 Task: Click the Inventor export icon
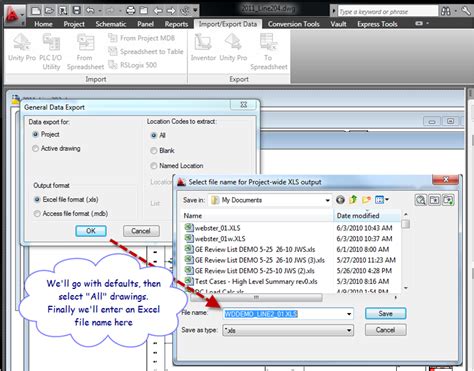[x=203, y=48]
